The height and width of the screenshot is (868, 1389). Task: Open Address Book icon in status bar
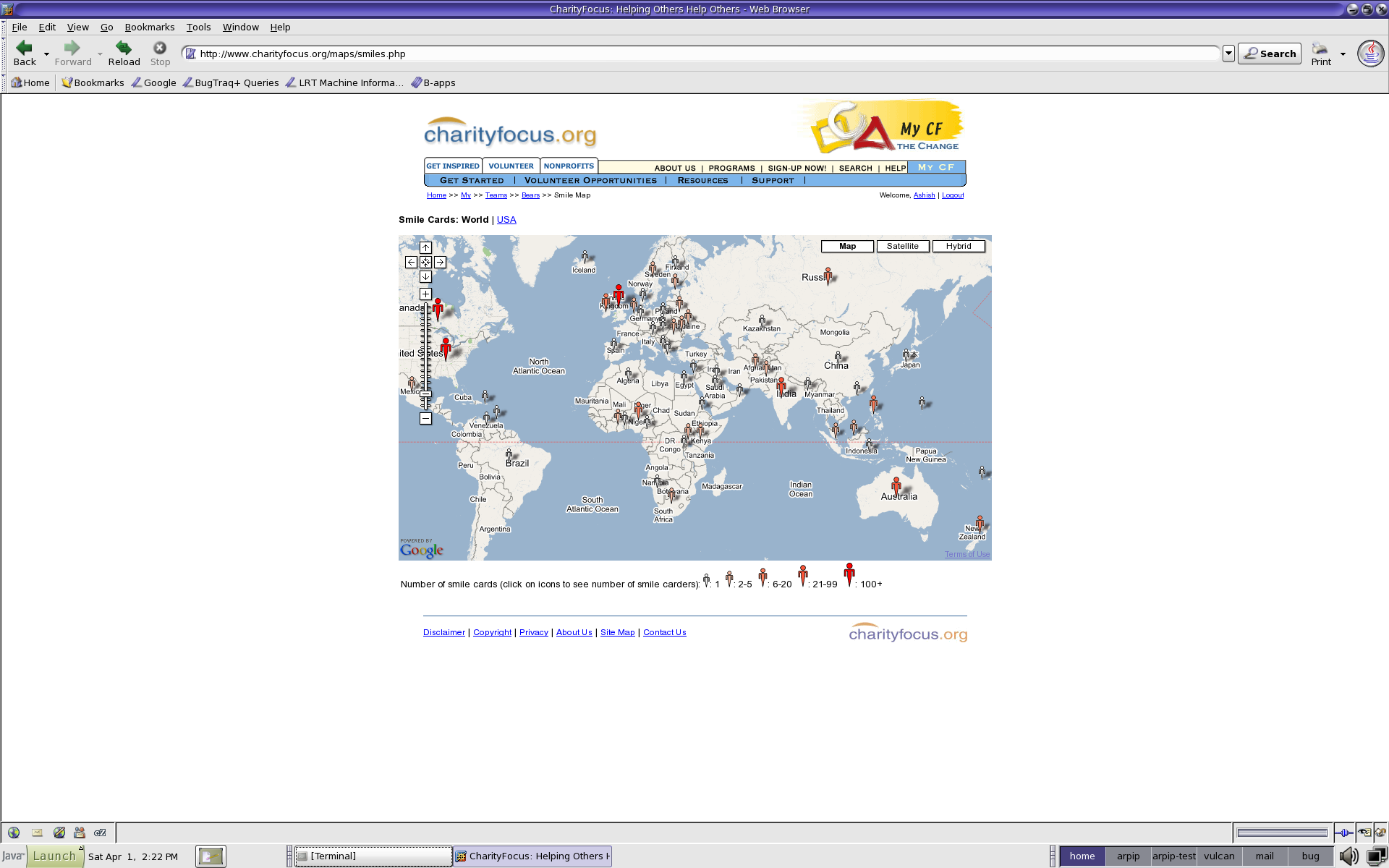pyautogui.click(x=80, y=833)
